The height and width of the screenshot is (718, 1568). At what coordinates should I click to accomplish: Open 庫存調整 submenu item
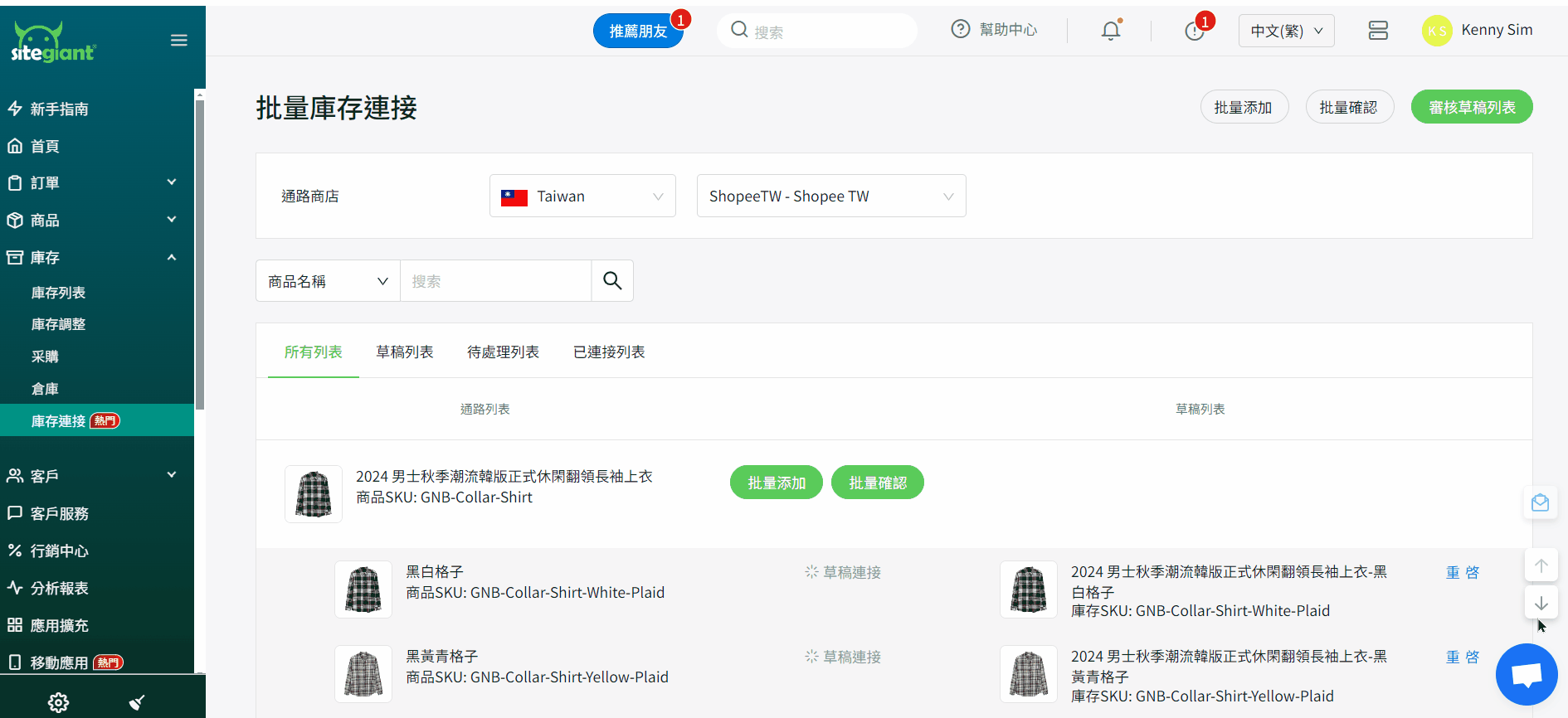[58, 324]
